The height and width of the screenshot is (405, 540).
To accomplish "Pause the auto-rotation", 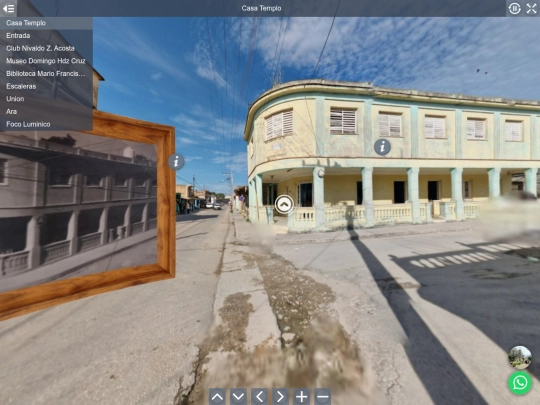I will click(x=515, y=8).
